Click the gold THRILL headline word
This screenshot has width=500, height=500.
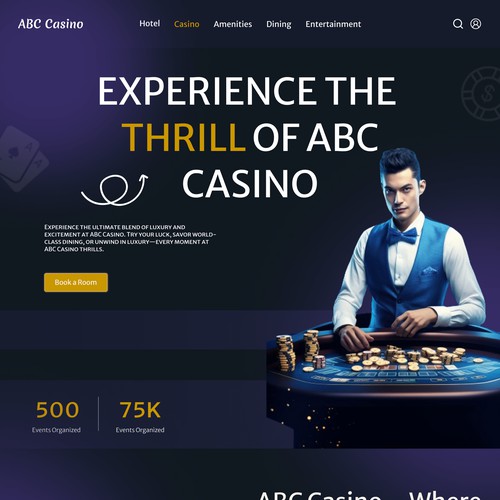point(184,137)
